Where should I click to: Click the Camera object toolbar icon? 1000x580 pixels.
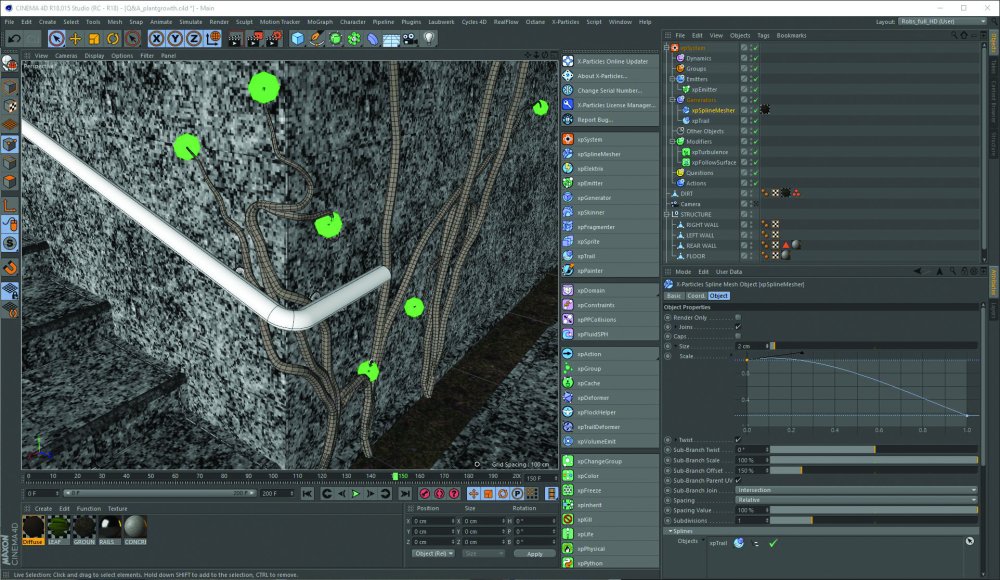coord(409,39)
